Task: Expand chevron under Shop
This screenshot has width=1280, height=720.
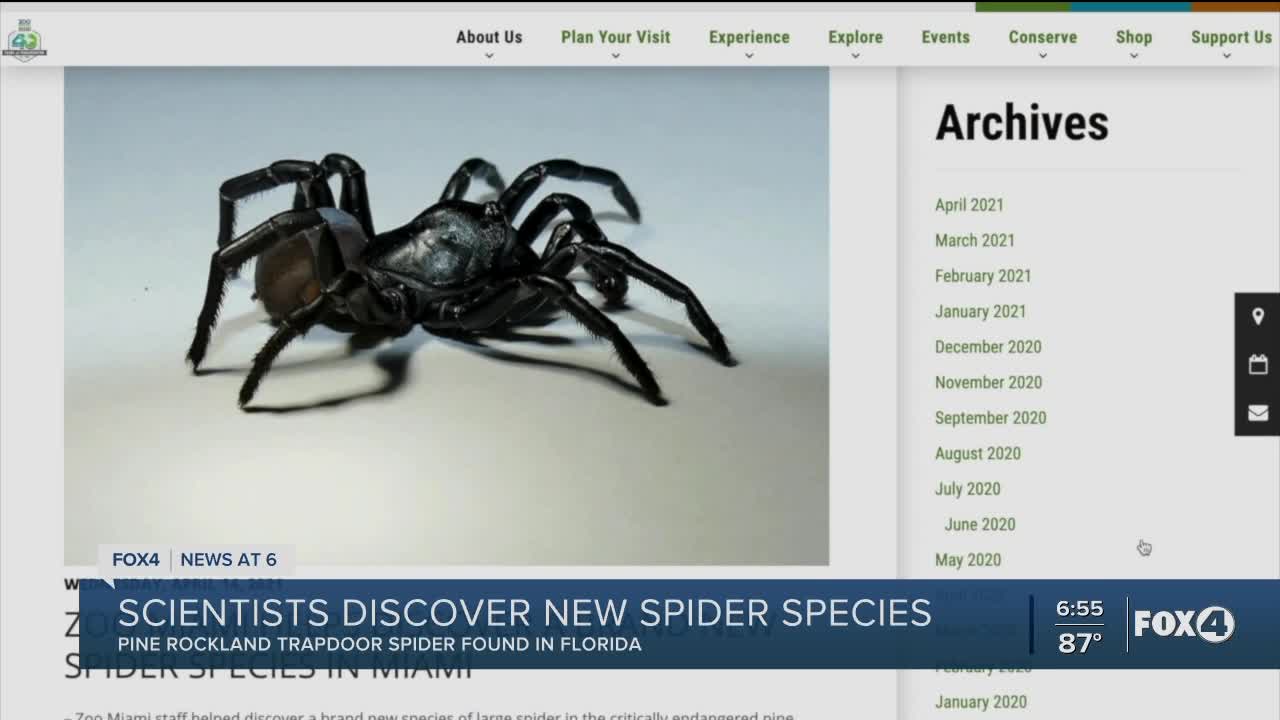Action: coord(1134,56)
